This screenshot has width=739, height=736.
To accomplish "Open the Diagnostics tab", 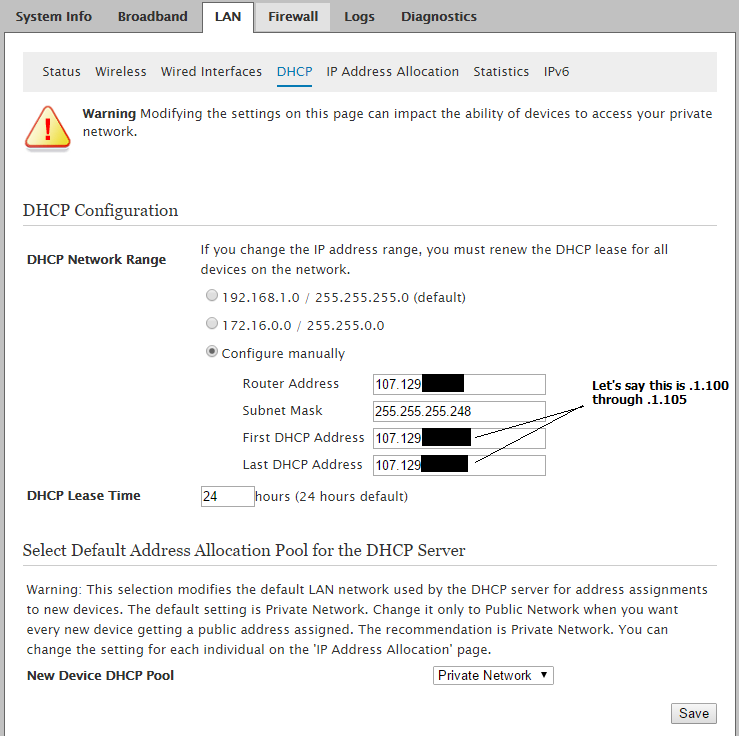I will (438, 17).
